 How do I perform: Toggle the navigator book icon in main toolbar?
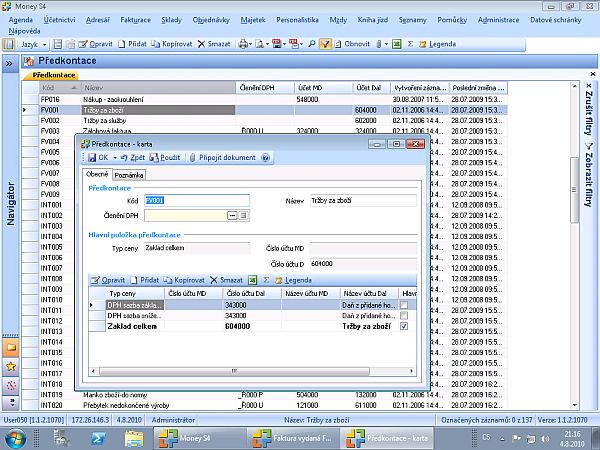click(8, 44)
